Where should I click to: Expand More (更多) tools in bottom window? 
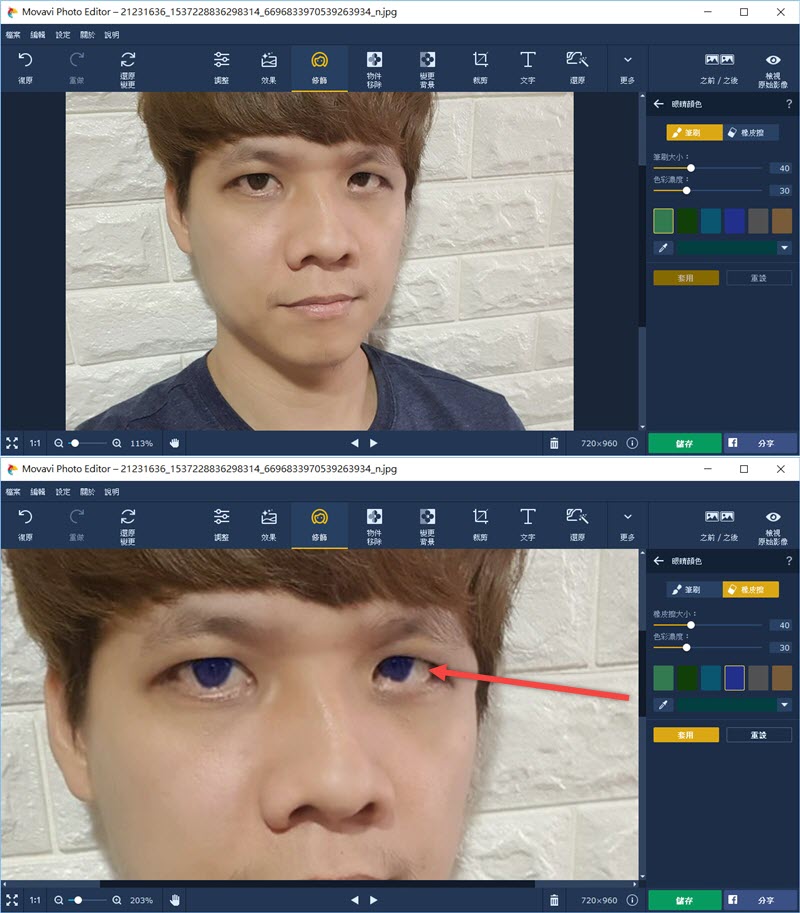click(x=627, y=525)
